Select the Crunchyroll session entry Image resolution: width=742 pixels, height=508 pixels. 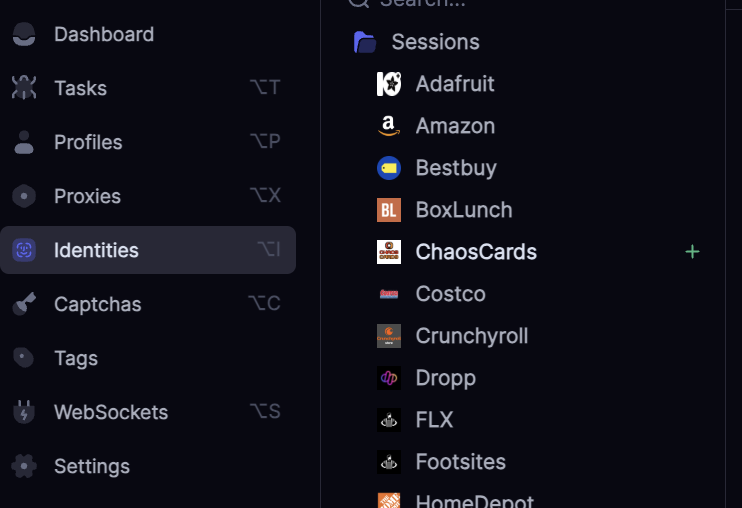(471, 336)
